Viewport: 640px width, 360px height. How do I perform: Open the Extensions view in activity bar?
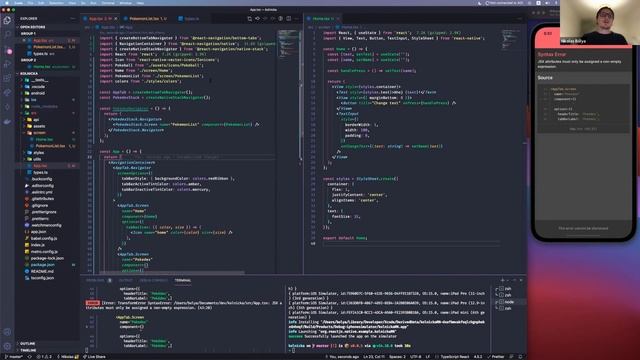pyautogui.click(x=7, y=78)
